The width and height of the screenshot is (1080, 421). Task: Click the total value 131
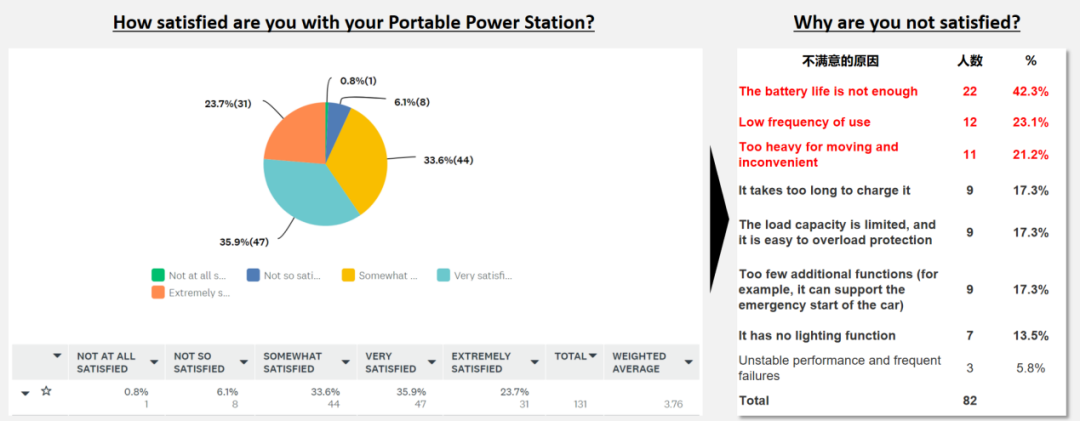[x=582, y=404]
